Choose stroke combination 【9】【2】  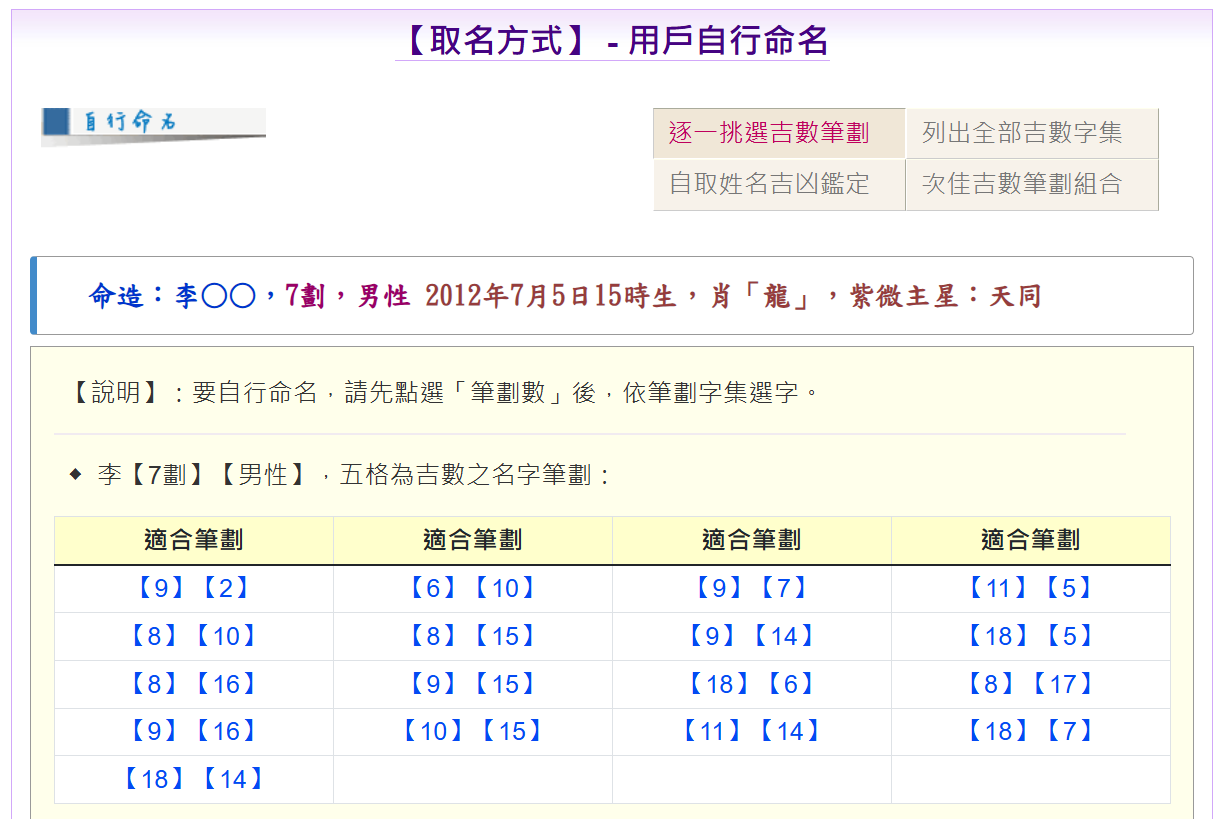pyautogui.click(x=193, y=589)
